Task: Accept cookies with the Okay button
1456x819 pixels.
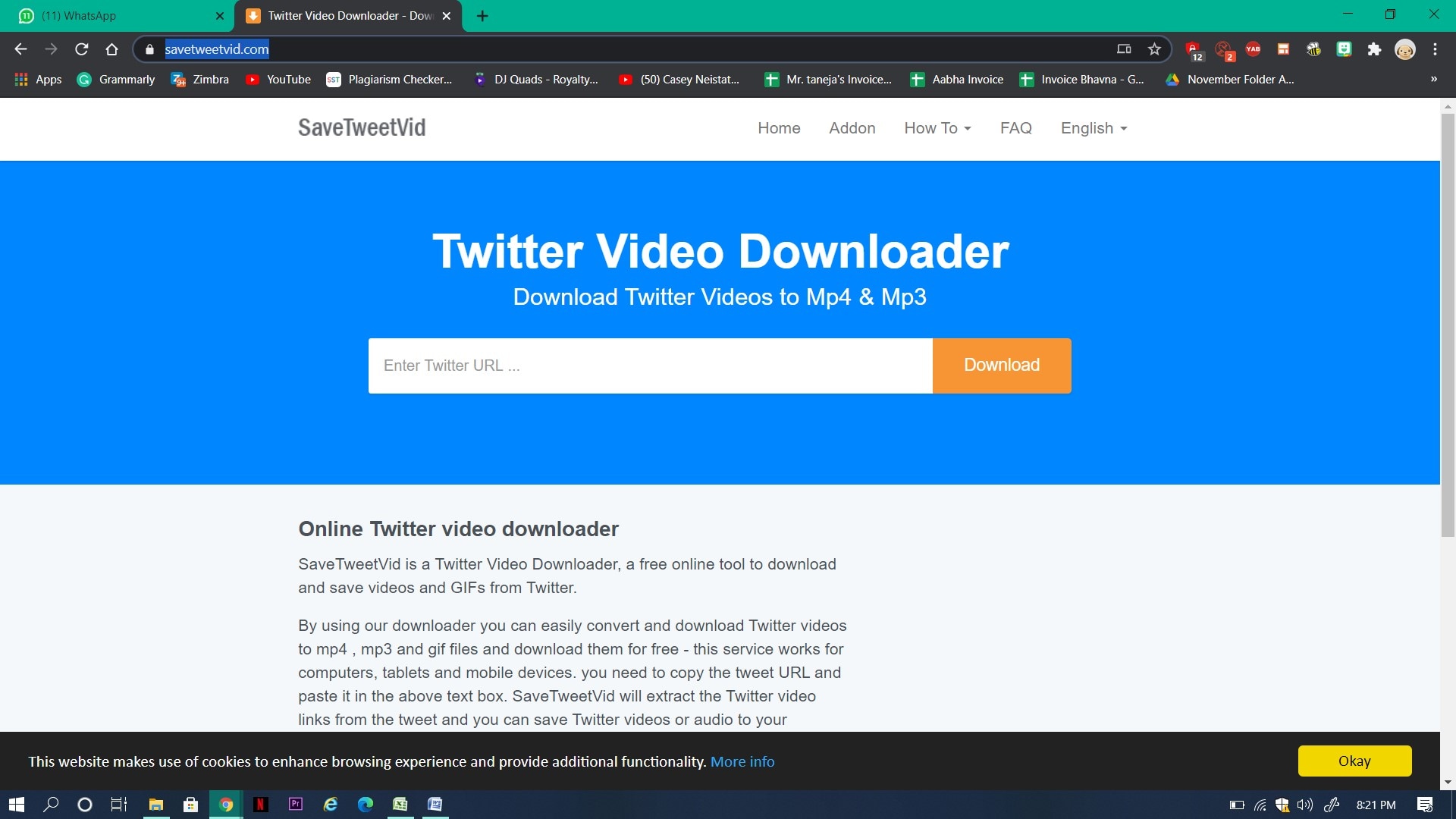Action: (1354, 761)
